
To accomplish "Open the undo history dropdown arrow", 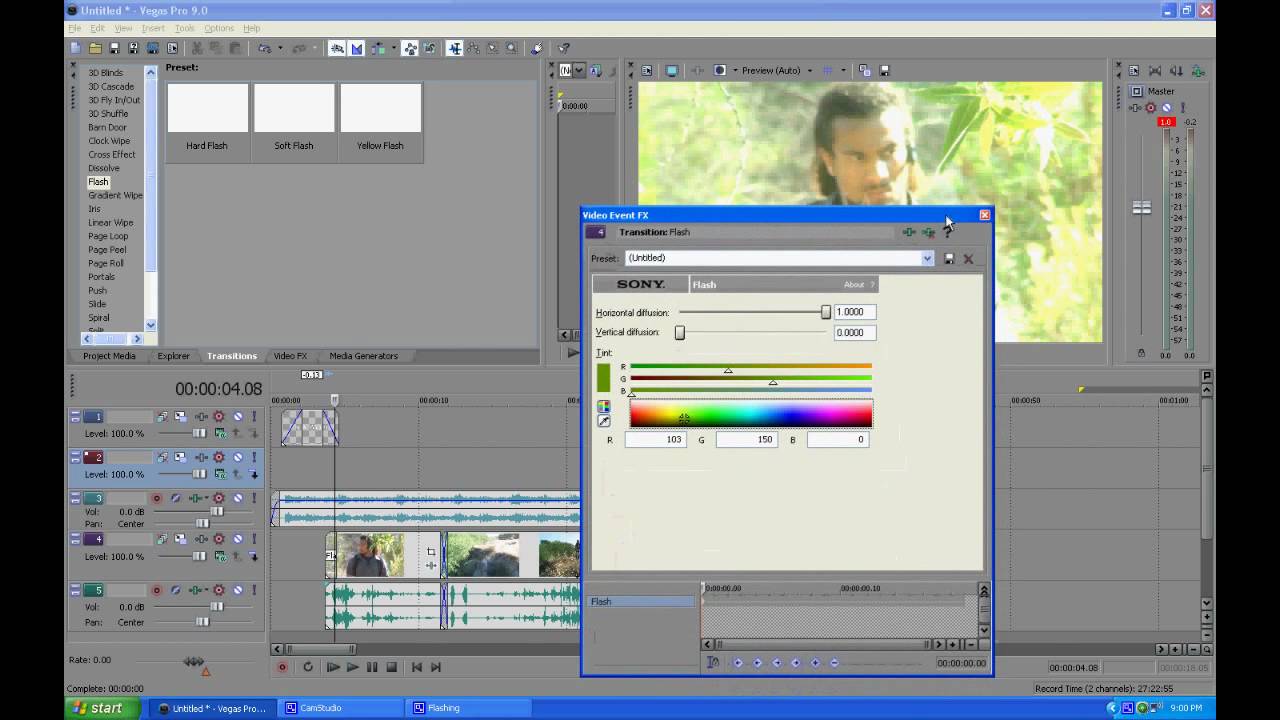I will click(280, 48).
